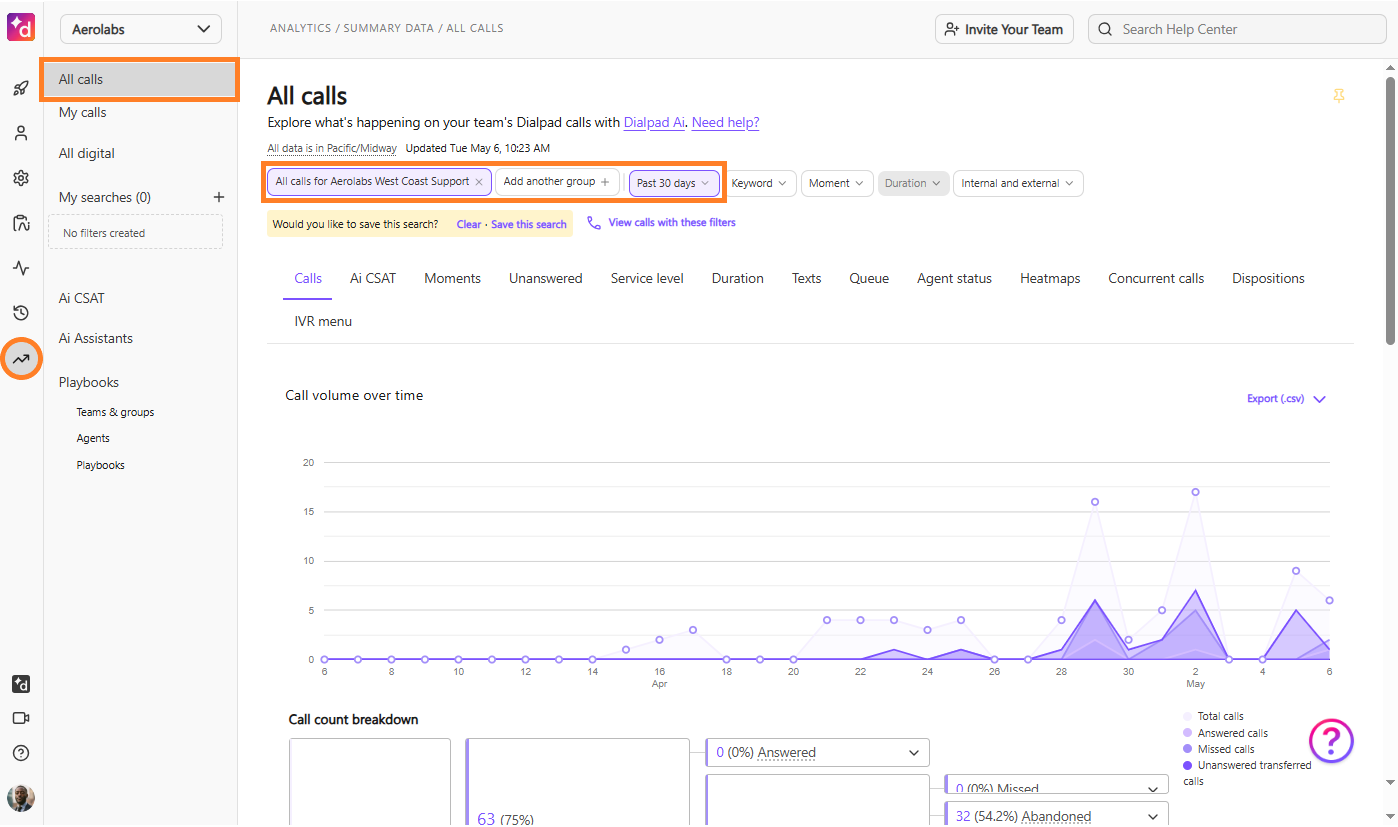Open the Past 30 days date dropdown
Screen dimensions: 1398x827
click(x=674, y=183)
